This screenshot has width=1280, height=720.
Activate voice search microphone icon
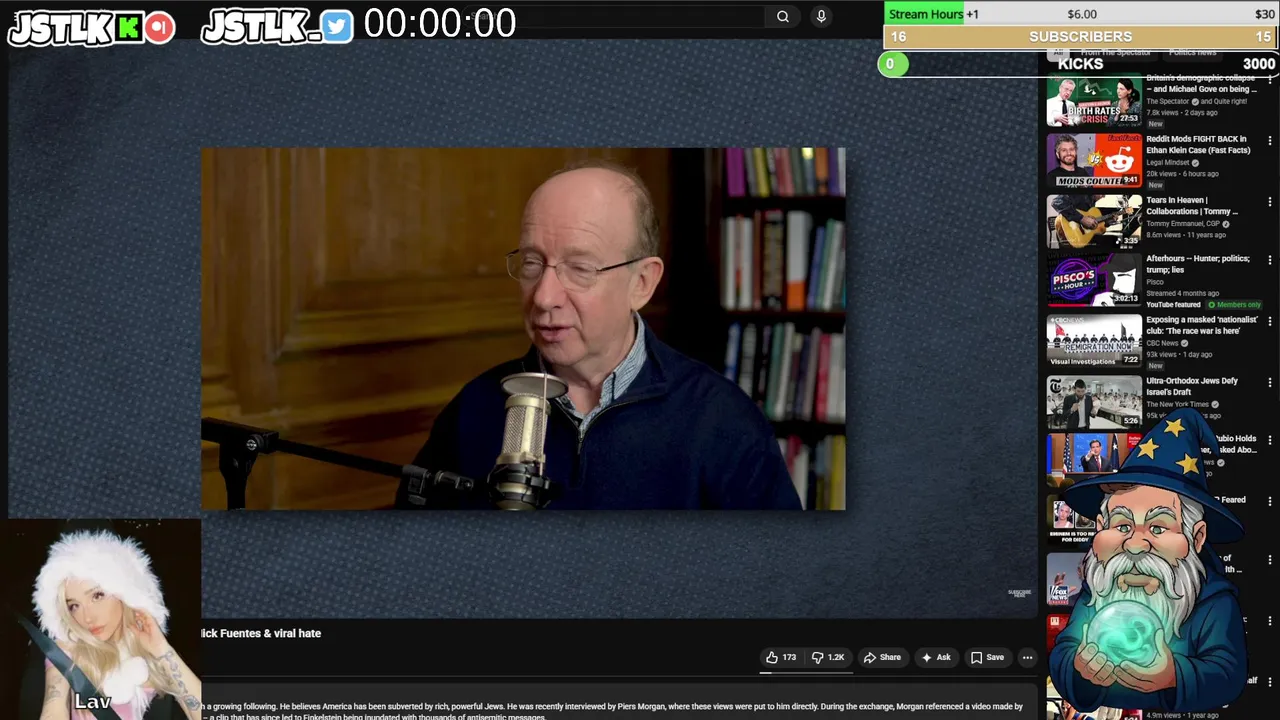[x=821, y=16]
